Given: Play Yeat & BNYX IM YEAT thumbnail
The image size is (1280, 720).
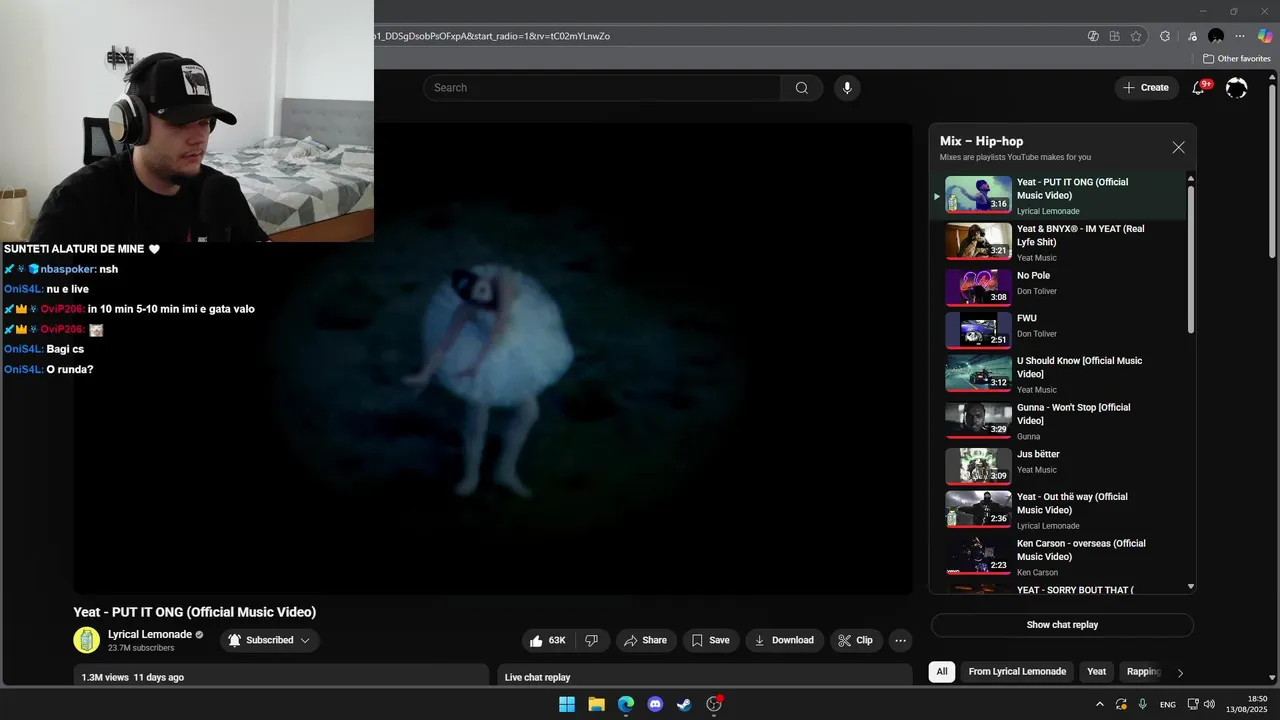Looking at the screenshot, I should (x=979, y=241).
